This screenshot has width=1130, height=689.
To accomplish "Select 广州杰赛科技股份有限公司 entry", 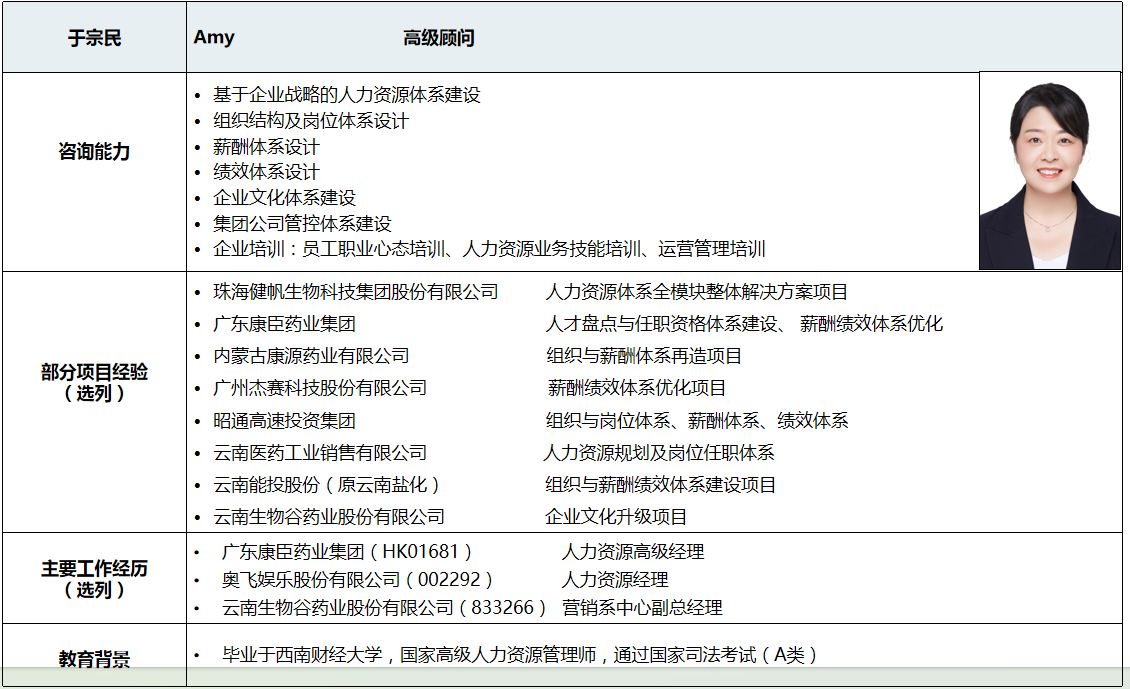I will coord(320,388).
